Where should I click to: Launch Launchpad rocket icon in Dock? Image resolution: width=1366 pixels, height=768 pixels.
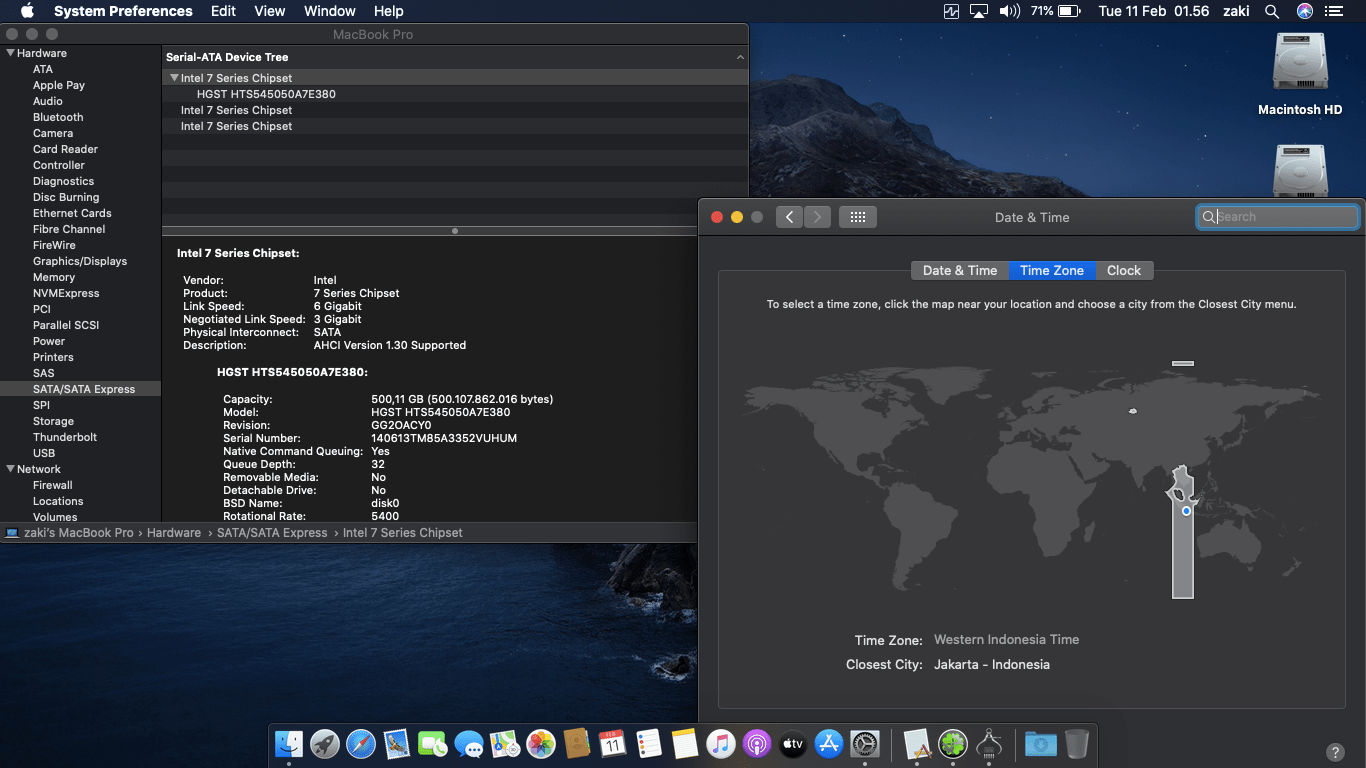point(325,743)
